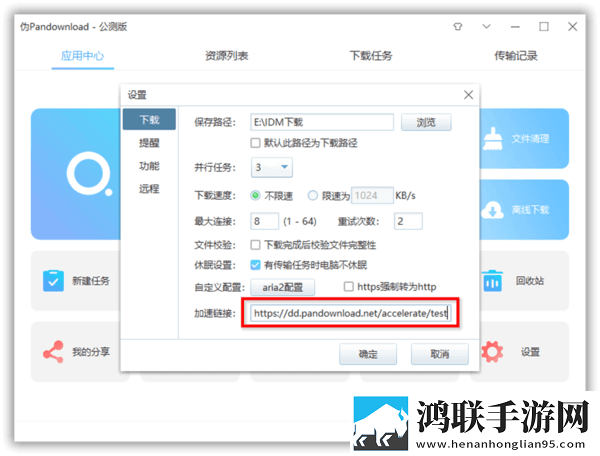
Task: Open the title bar dropdown chevron menu
Action: tap(486, 26)
